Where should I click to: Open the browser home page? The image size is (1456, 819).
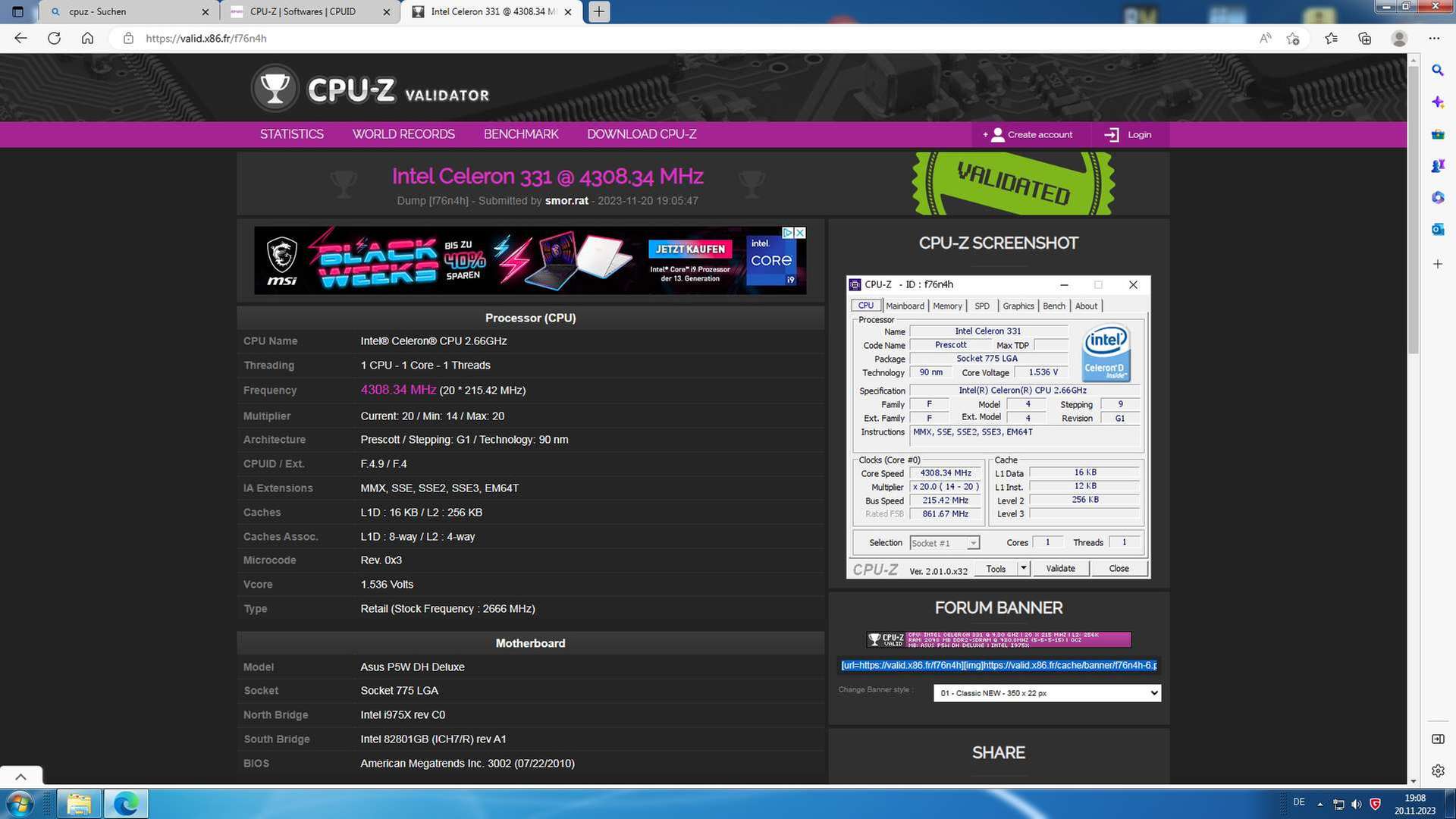[x=87, y=38]
